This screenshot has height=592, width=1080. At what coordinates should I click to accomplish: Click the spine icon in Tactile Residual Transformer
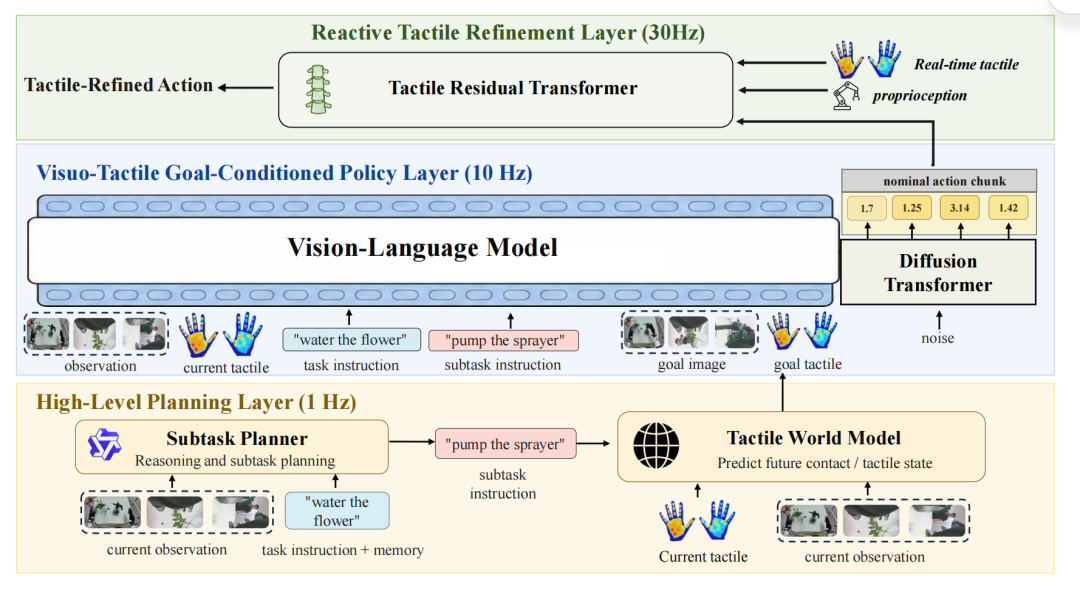[x=318, y=90]
